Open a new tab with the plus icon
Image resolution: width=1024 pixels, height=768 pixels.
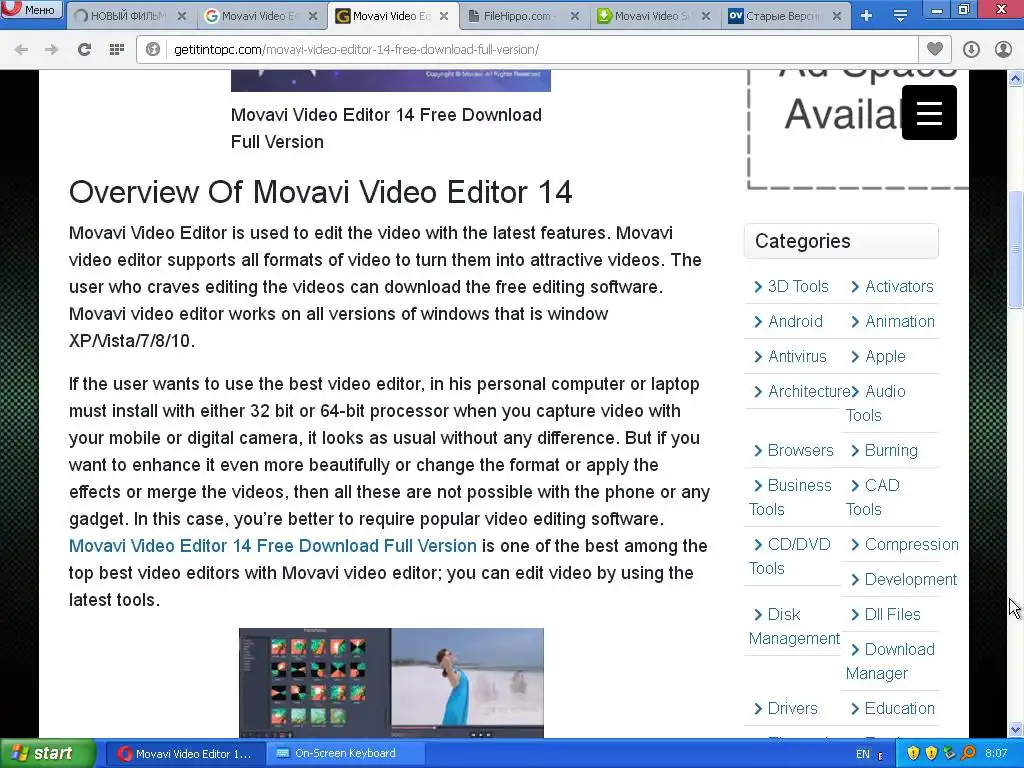[x=867, y=16]
